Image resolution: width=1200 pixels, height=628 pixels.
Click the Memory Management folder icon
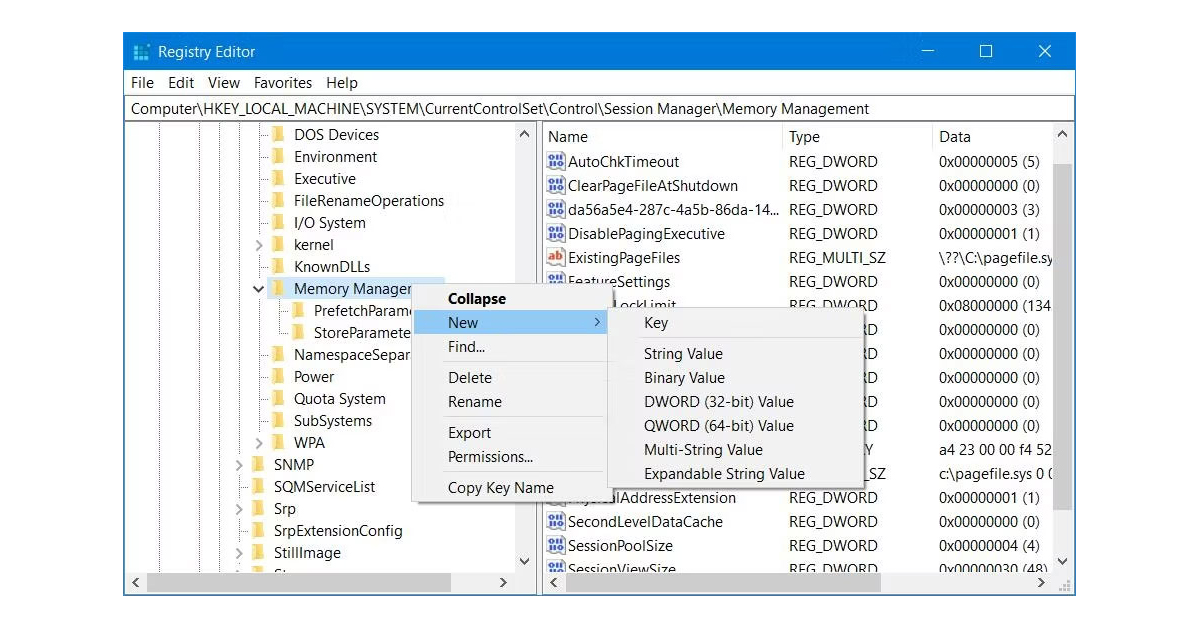pyautogui.click(x=281, y=289)
